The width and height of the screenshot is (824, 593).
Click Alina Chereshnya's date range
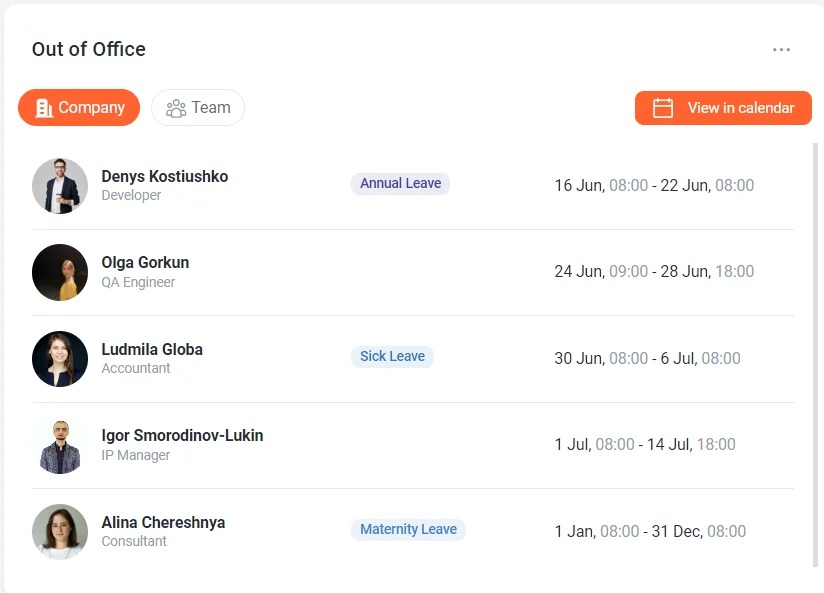click(x=650, y=532)
